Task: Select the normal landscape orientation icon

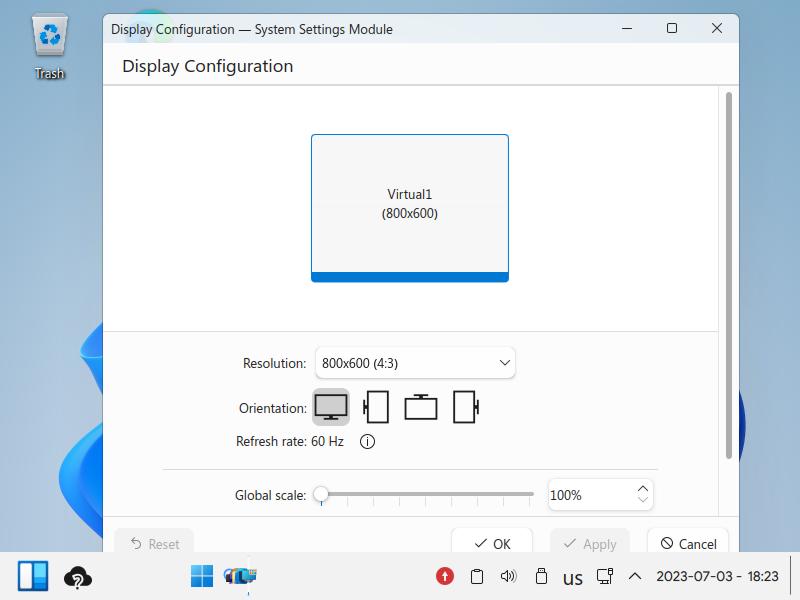Action: (331, 407)
